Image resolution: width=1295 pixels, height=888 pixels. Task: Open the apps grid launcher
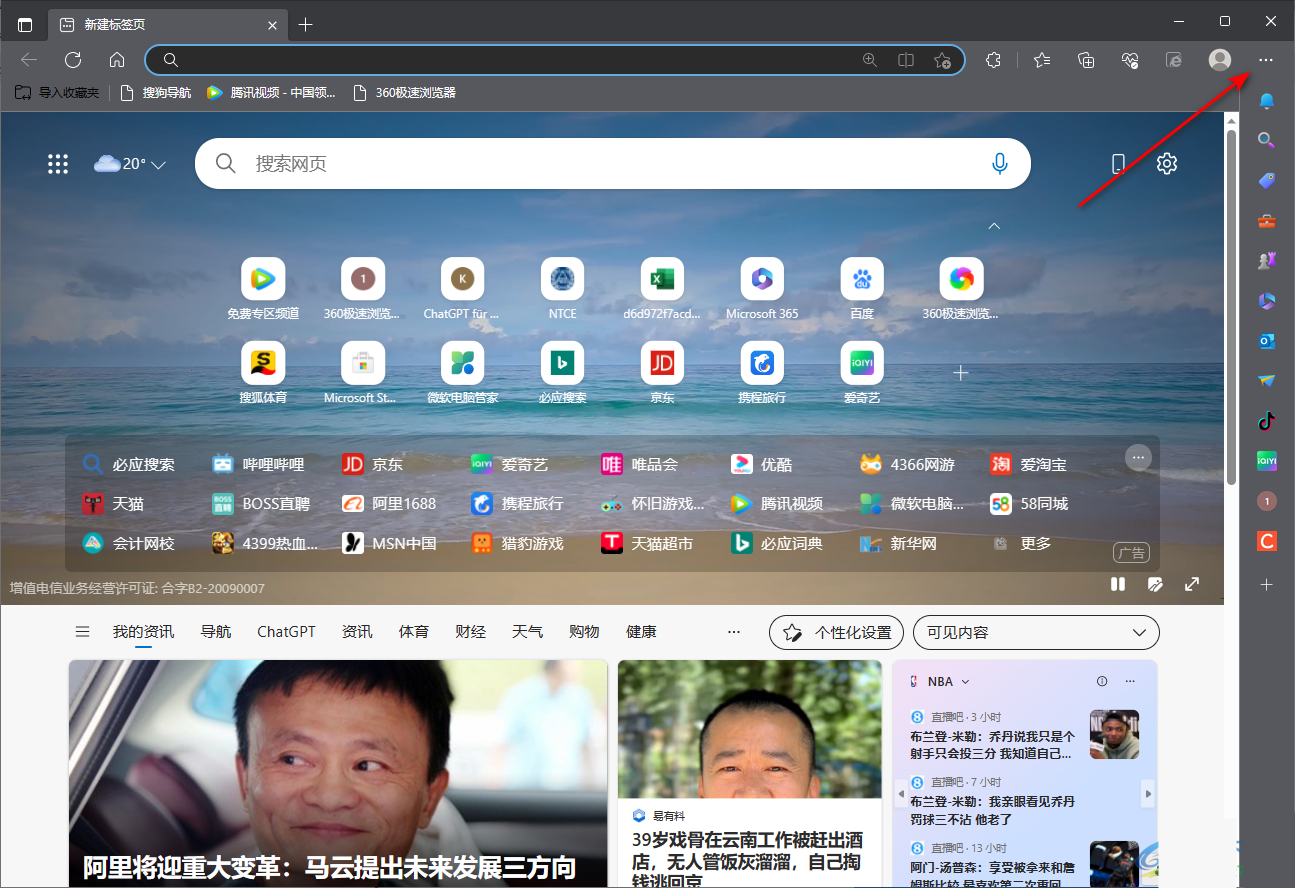point(58,163)
